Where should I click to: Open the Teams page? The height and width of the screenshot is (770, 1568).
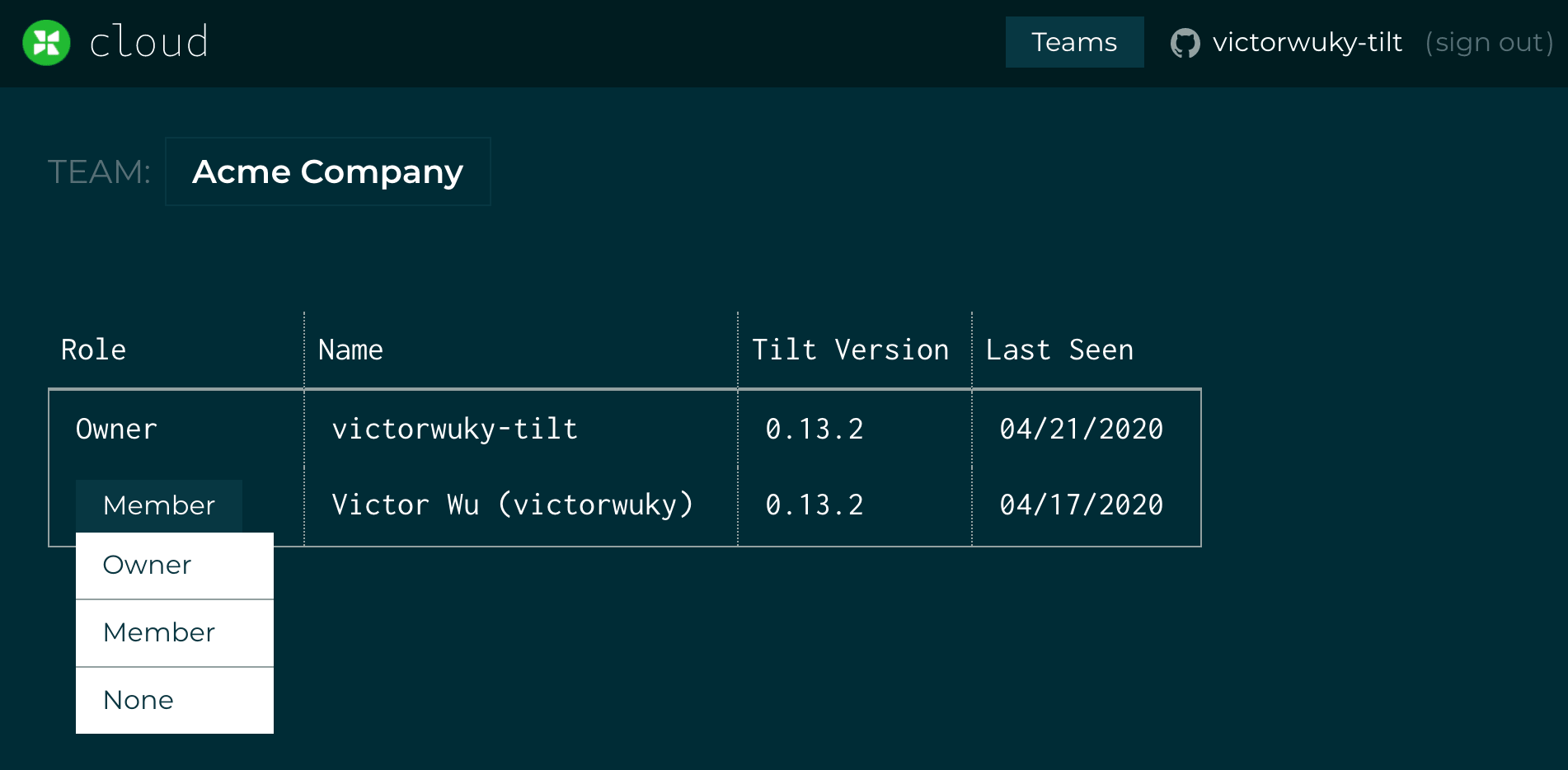[x=1074, y=42]
